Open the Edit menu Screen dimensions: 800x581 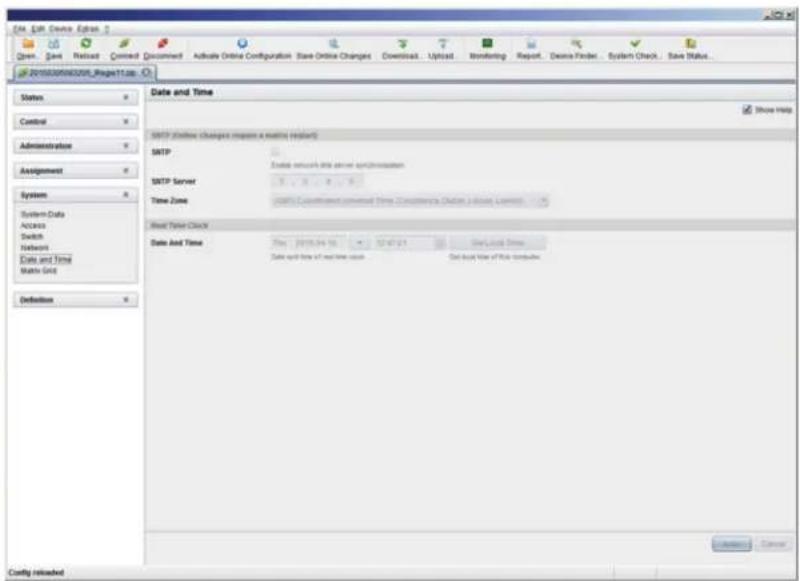tap(38, 29)
